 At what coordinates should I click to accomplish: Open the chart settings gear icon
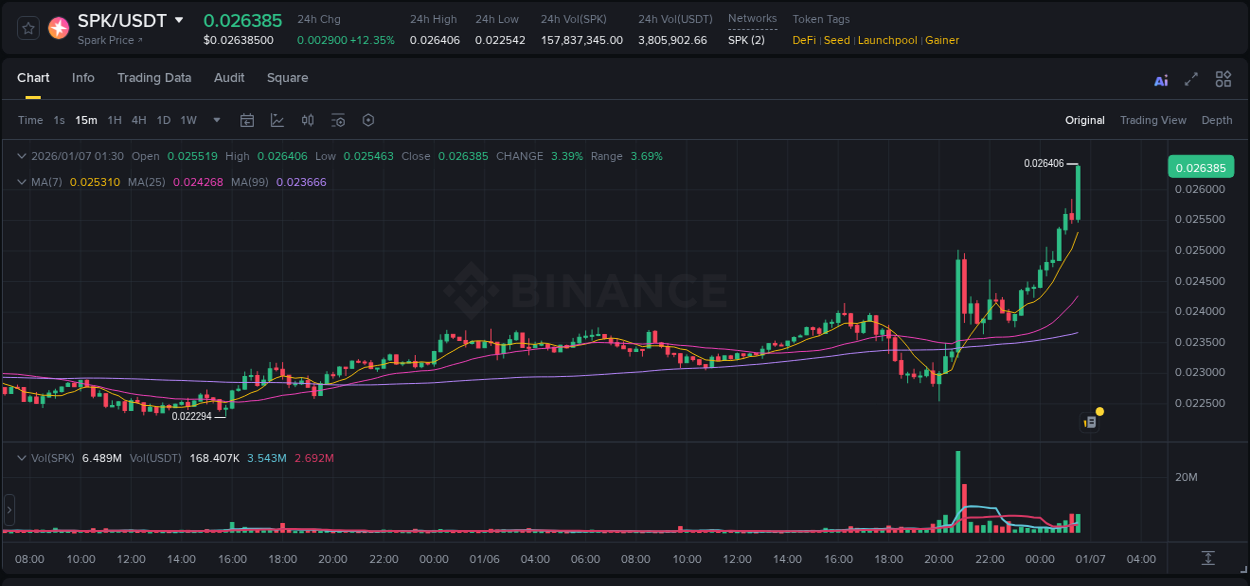pos(368,120)
